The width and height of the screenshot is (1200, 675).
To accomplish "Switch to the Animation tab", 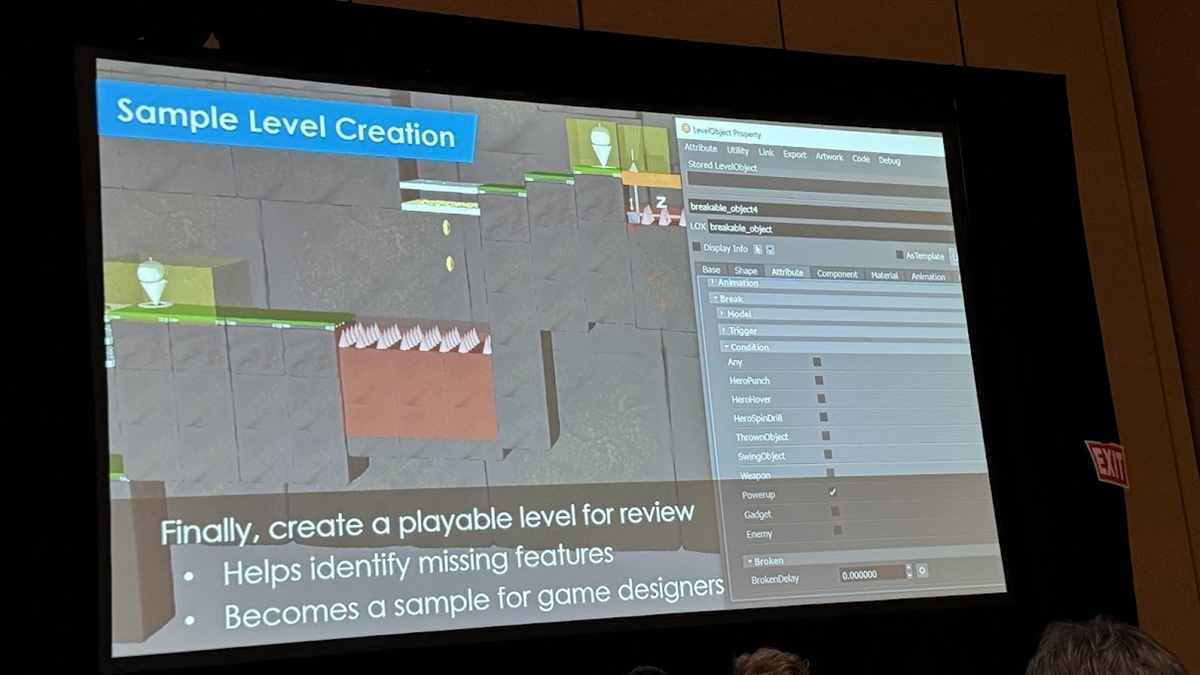I will (x=928, y=277).
